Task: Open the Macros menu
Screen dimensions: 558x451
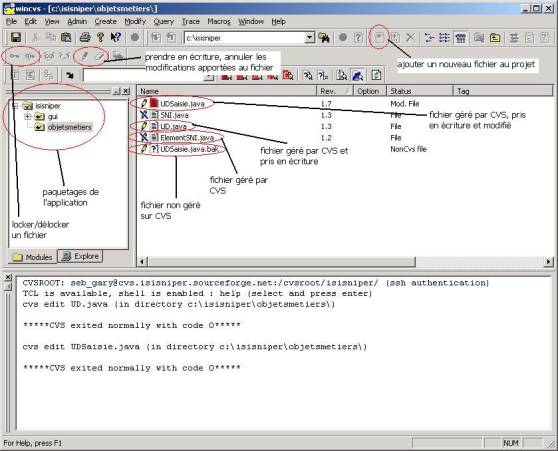Action: pyautogui.click(x=219, y=22)
